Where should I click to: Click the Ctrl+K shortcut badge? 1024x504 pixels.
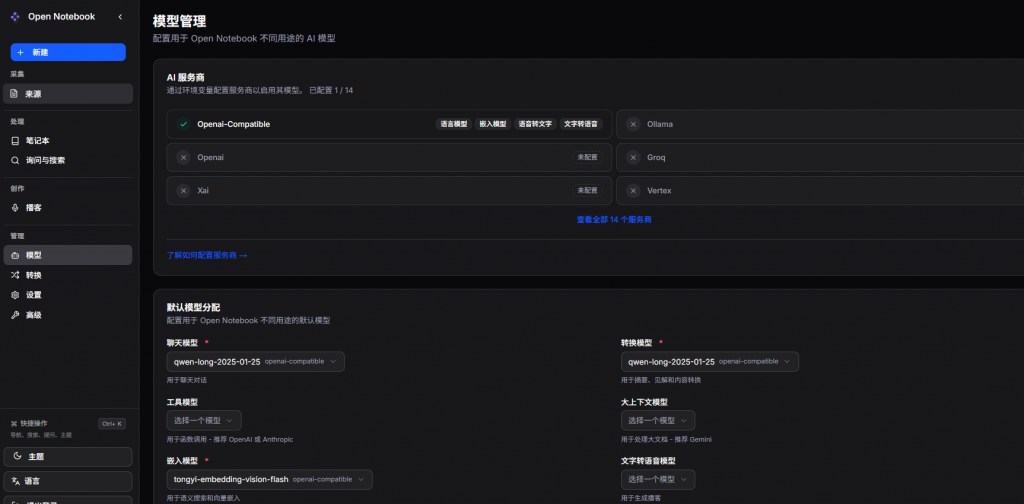[x=112, y=424]
